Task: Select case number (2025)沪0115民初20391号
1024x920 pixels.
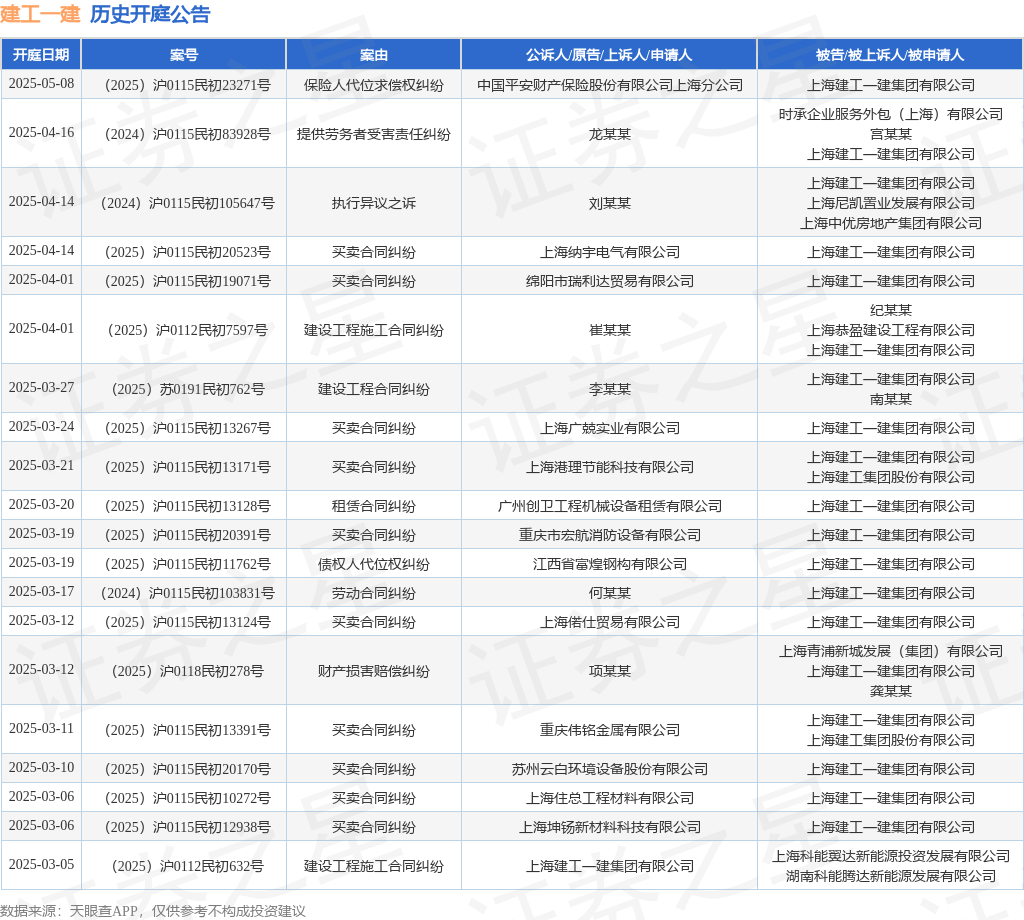Action: [187, 535]
